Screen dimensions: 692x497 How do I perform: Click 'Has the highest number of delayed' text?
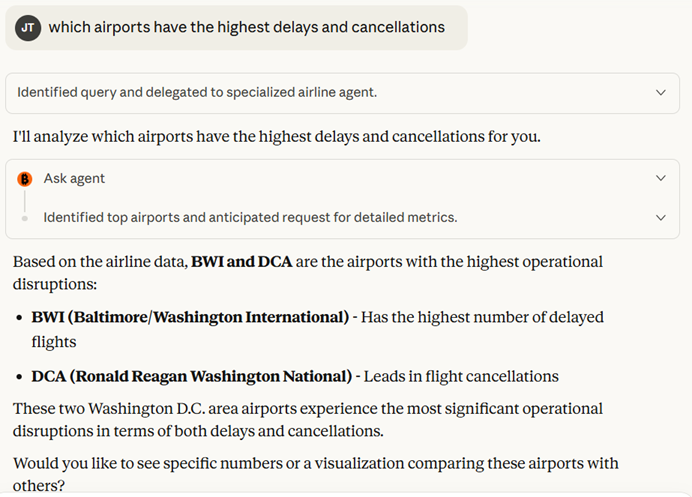pyautogui.click(x=482, y=317)
